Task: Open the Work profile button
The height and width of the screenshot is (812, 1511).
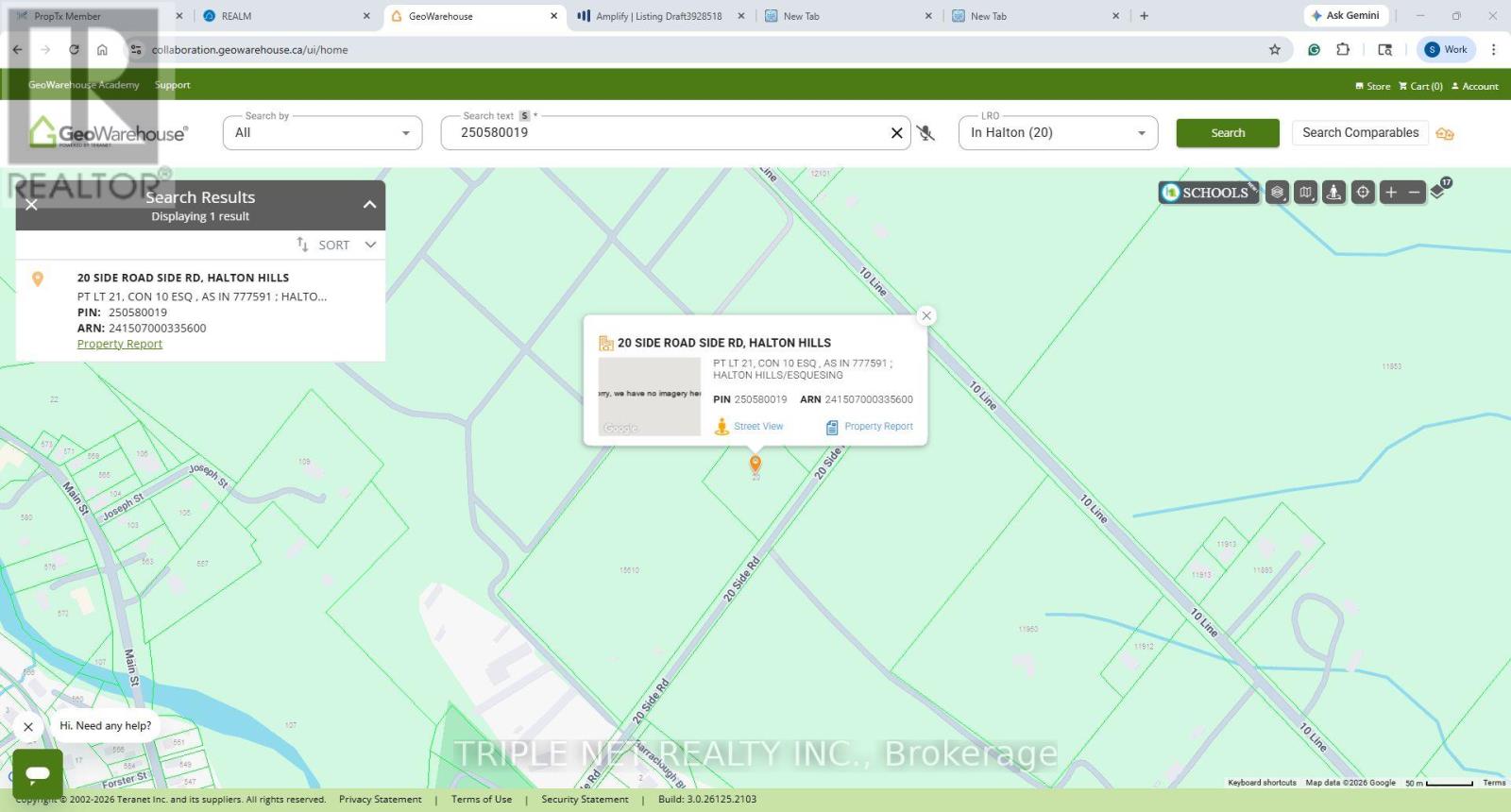Action: tap(1448, 50)
